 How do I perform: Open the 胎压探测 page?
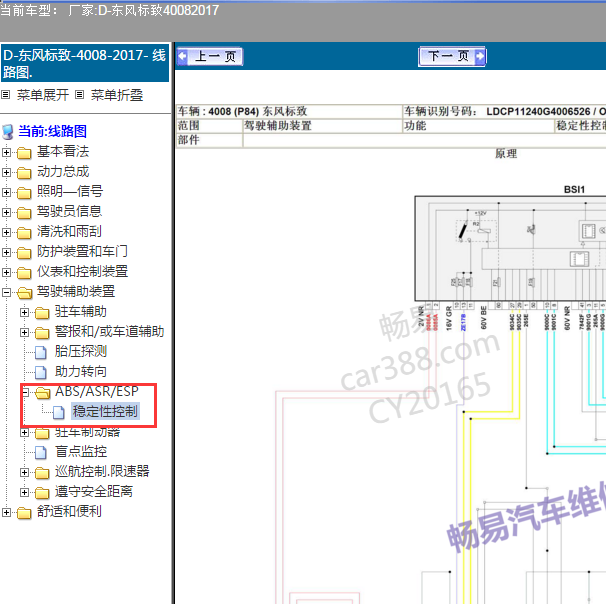(x=81, y=351)
